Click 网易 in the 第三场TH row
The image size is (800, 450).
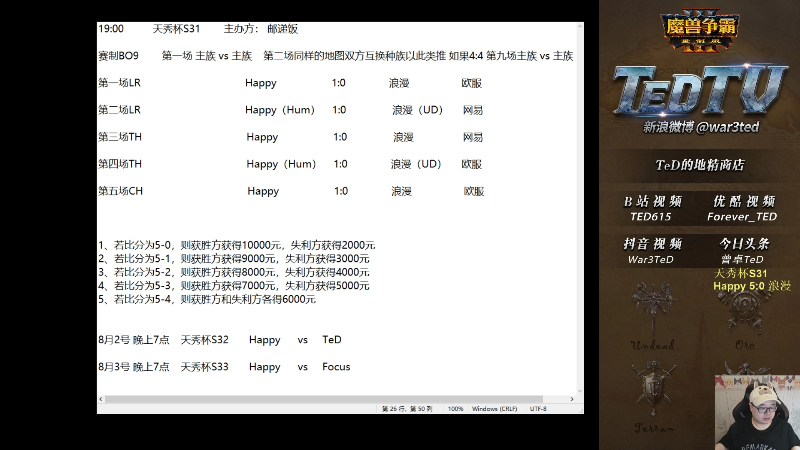click(x=472, y=137)
